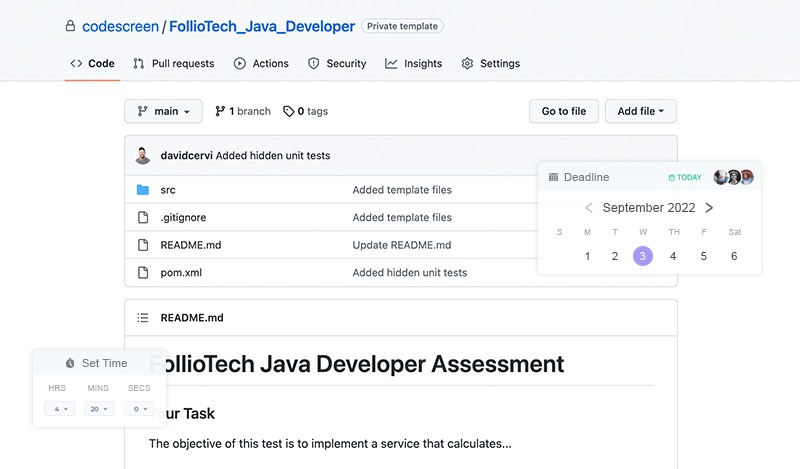Screen dimensions: 800x469
Task: Open the Insights tab
Action: pyautogui.click(x=414, y=63)
